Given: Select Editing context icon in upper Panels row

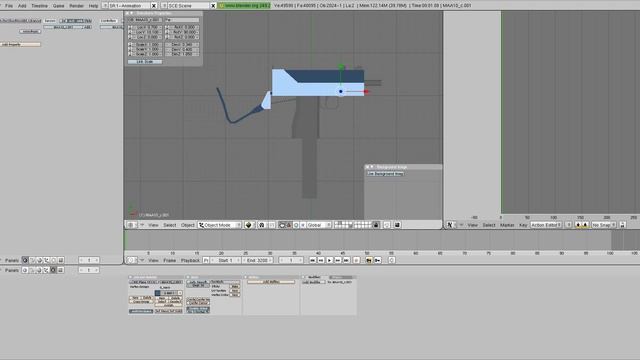Looking at the screenshot, I should [x=53, y=260].
